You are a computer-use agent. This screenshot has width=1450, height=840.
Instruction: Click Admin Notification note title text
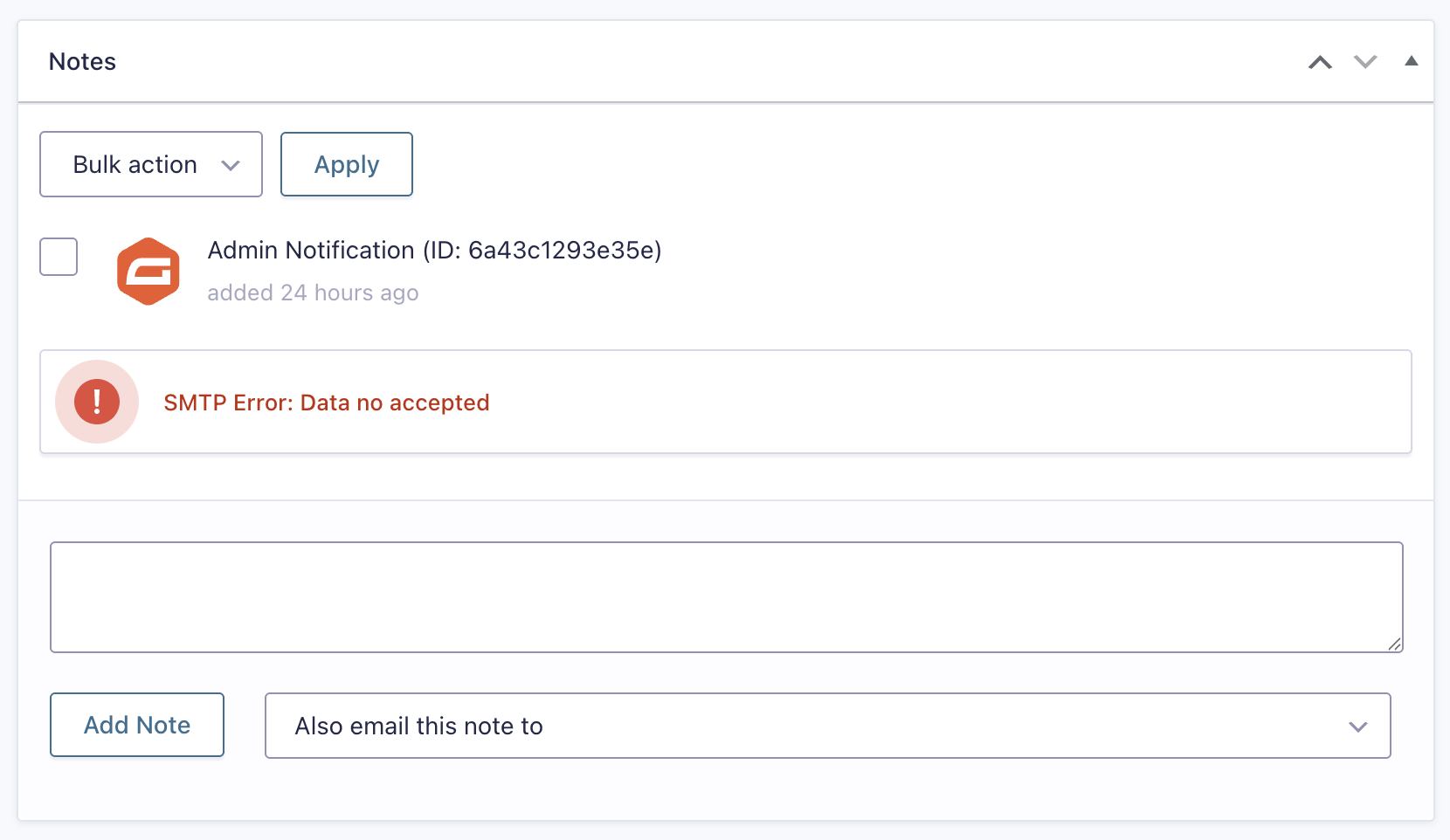click(434, 251)
